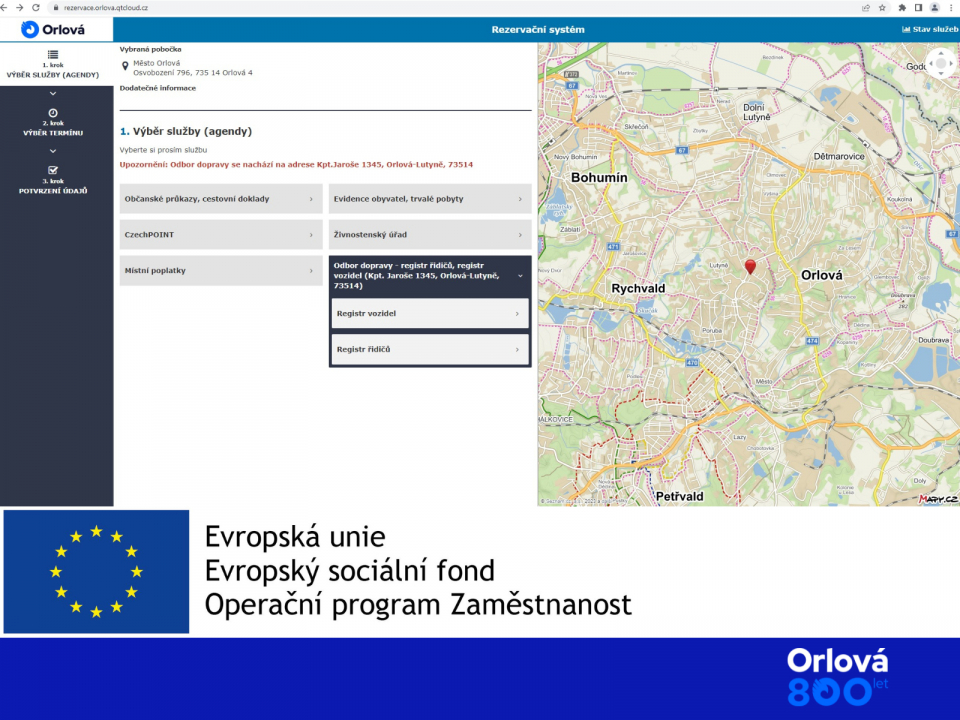Image resolution: width=960 pixels, height=720 pixels.
Task: Click arrow on Občanské průkazy row
Action: (311, 199)
